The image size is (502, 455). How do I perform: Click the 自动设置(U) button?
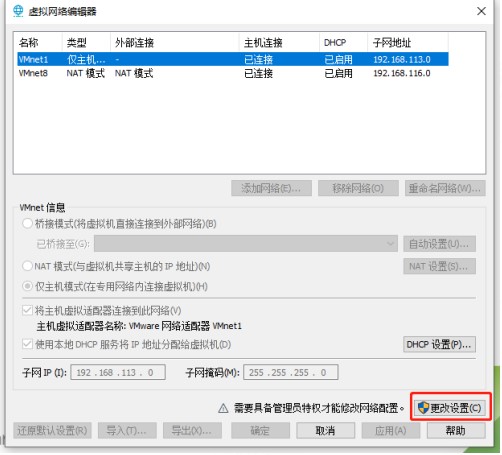pyautogui.click(x=439, y=244)
